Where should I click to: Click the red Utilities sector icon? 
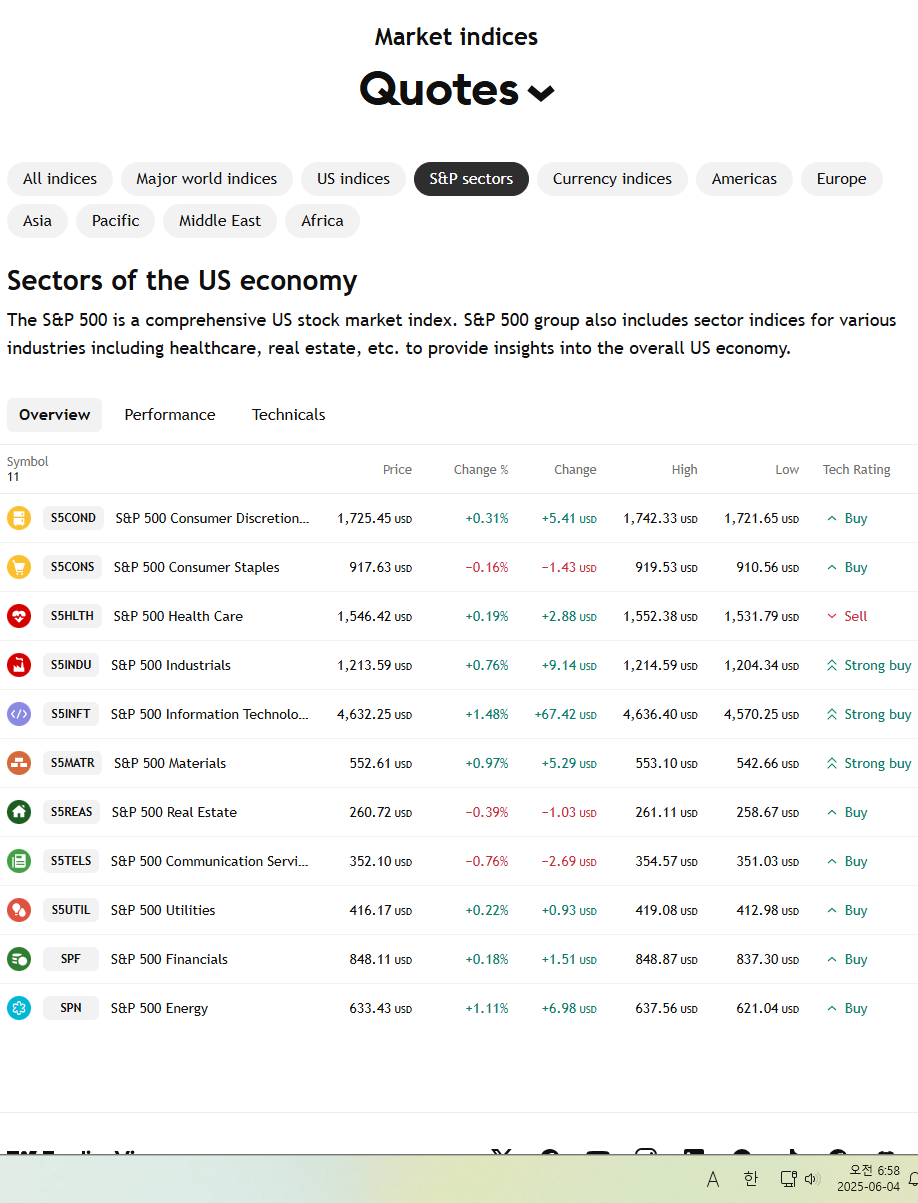pos(19,910)
